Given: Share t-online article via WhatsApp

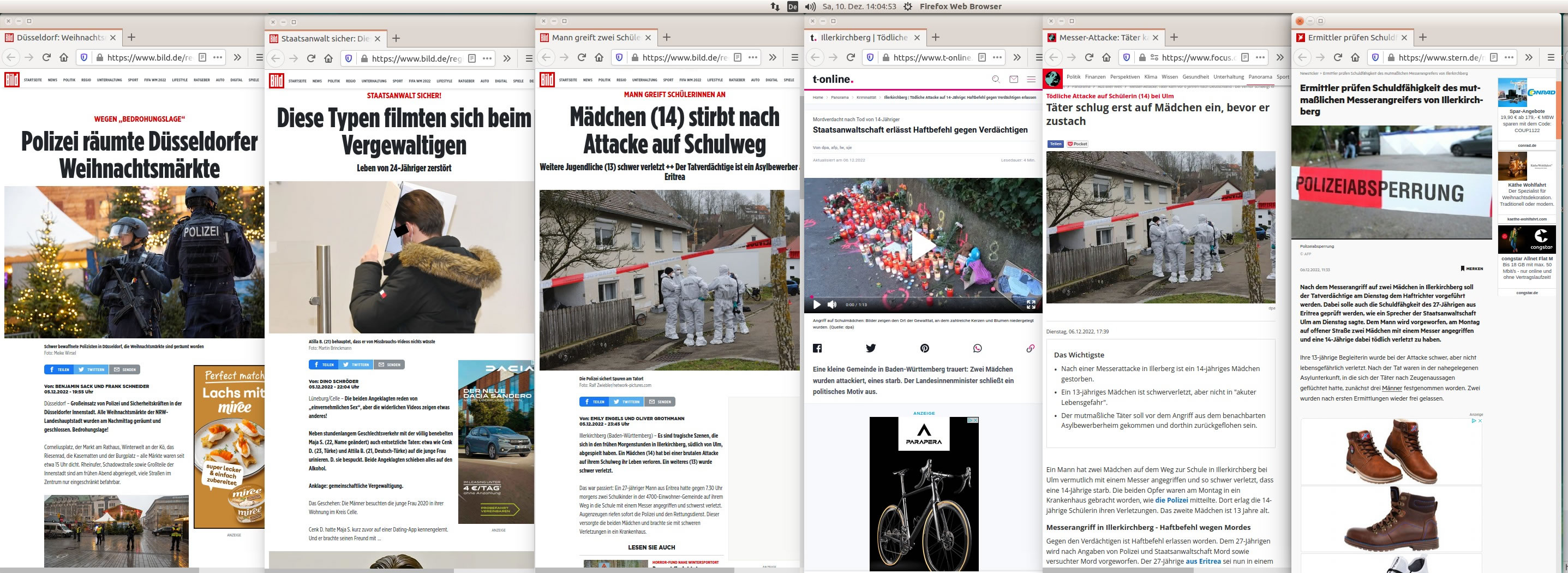Looking at the screenshot, I should click(x=978, y=348).
